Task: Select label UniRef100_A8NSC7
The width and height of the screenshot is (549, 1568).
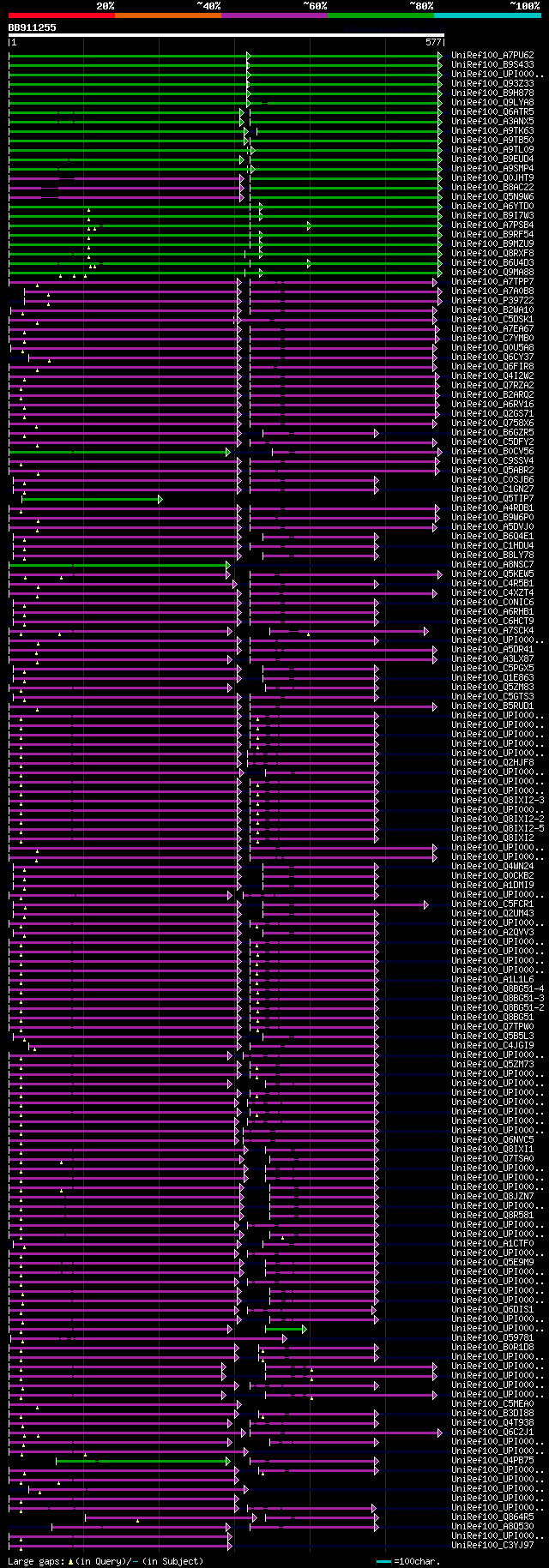Action: (x=492, y=565)
